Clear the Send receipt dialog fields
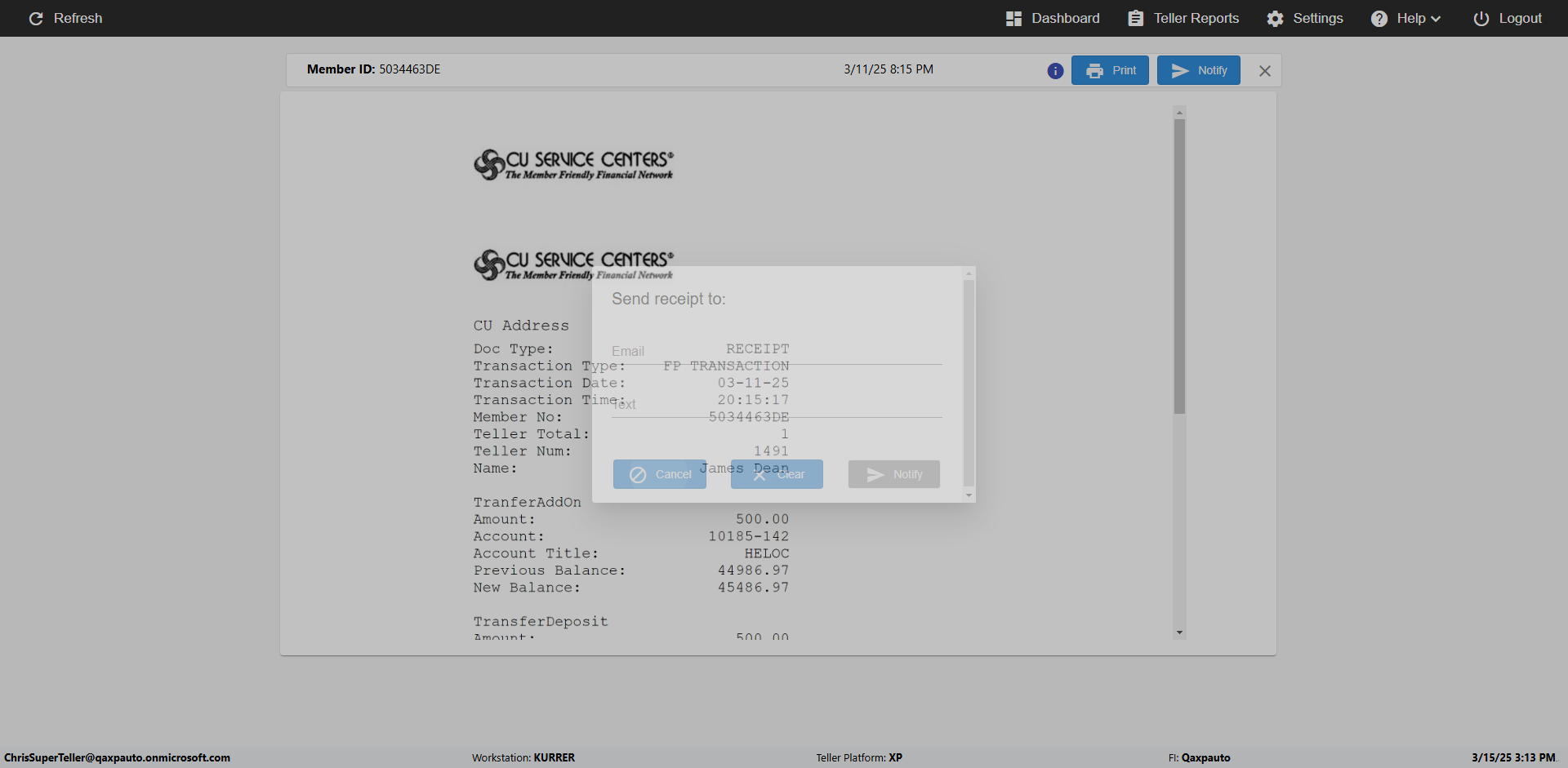The image size is (1568, 768). tap(777, 474)
